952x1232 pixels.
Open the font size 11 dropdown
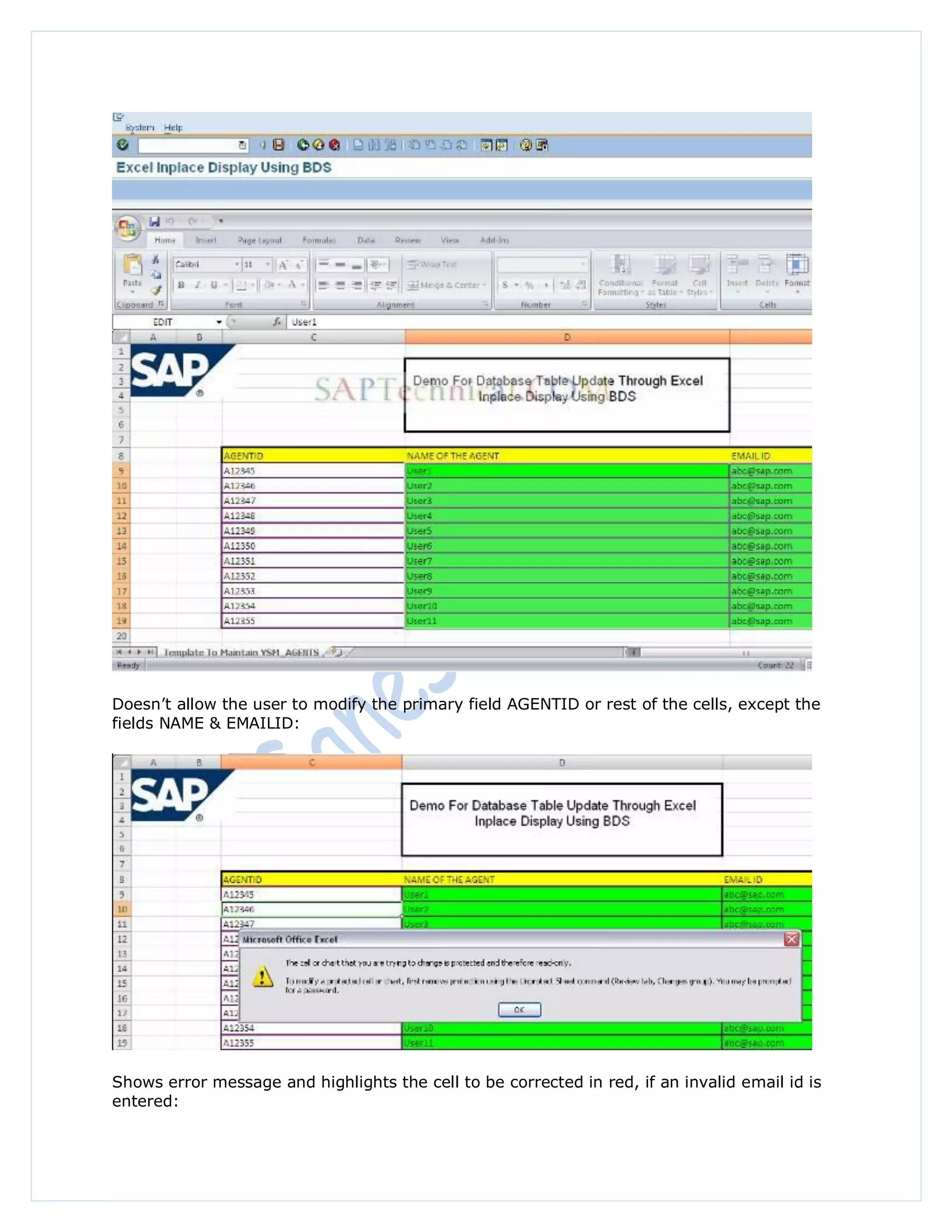coord(268,264)
